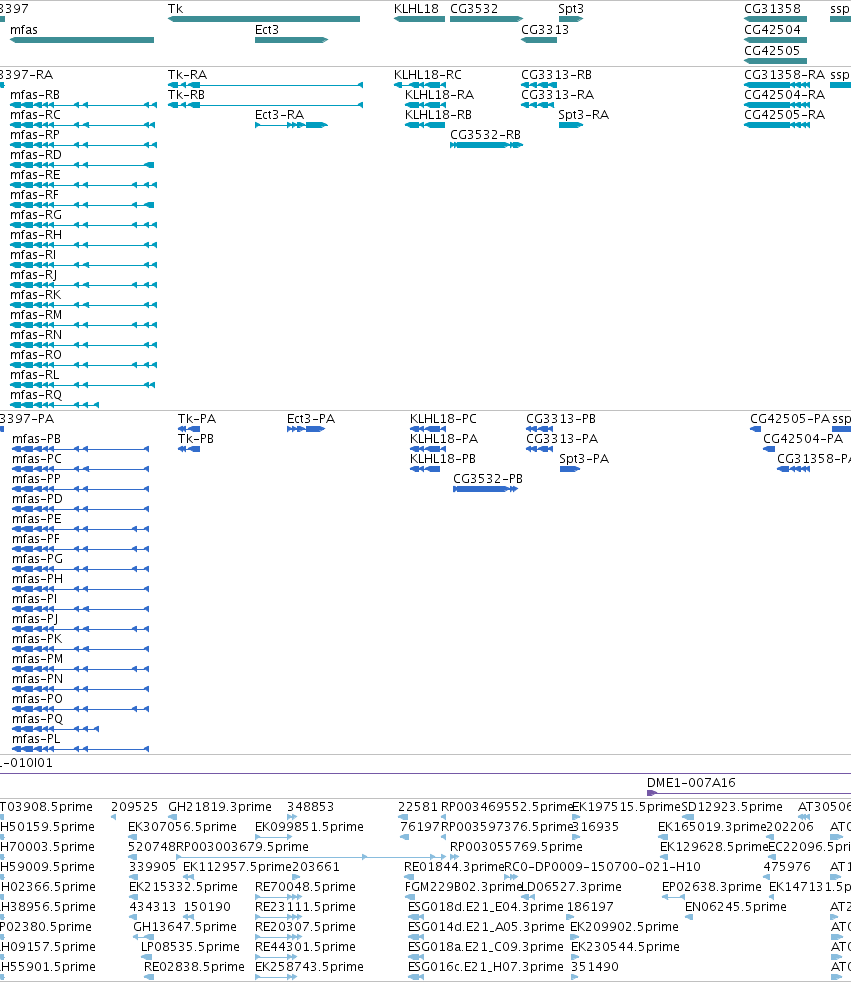Image resolution: width=851 pixels, height=982 pixels.
Task: Select transcript Spt3-RA
Action: click(x=570, y=125)
